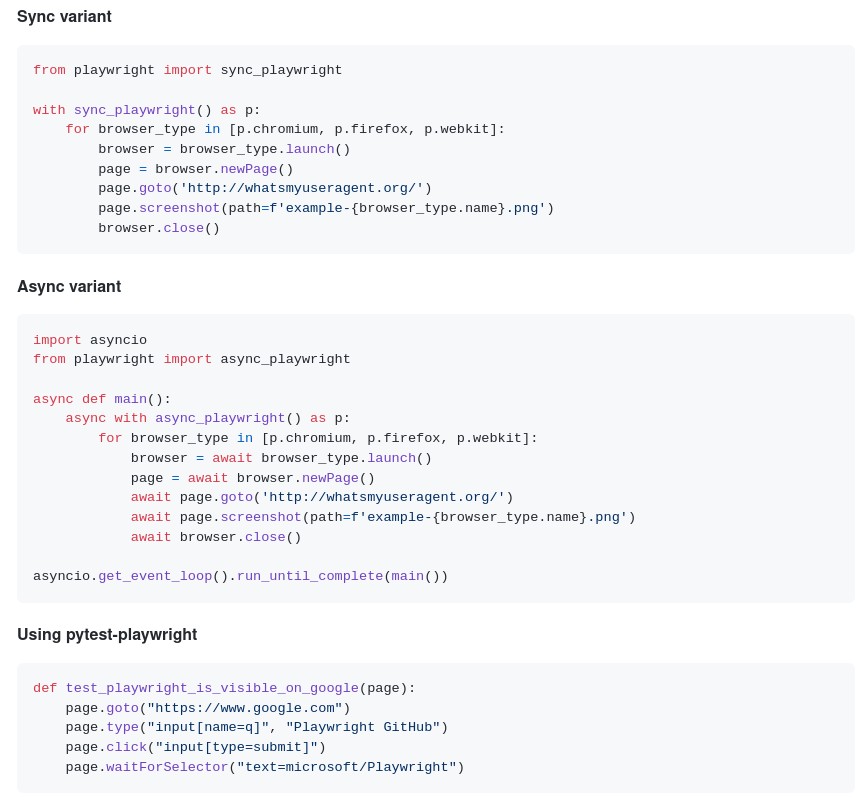
Task: Click 'async with async_playwright() as p:' line
Action: [x=207, y=419]
